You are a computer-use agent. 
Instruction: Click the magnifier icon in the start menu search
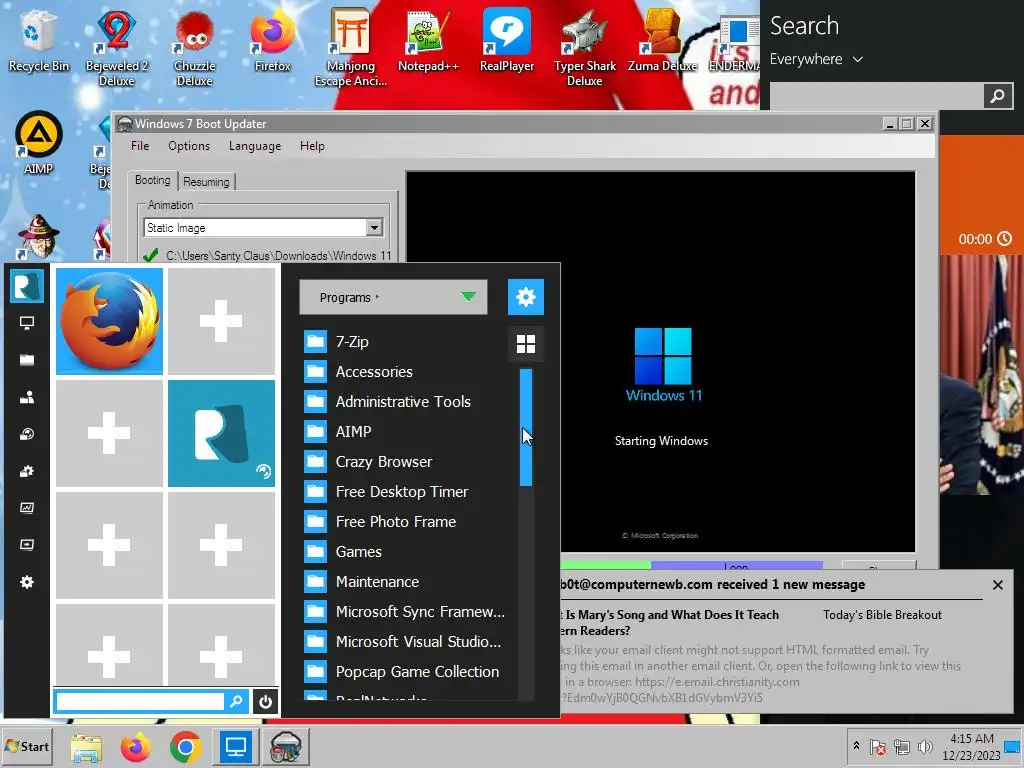tap(236, 701)
